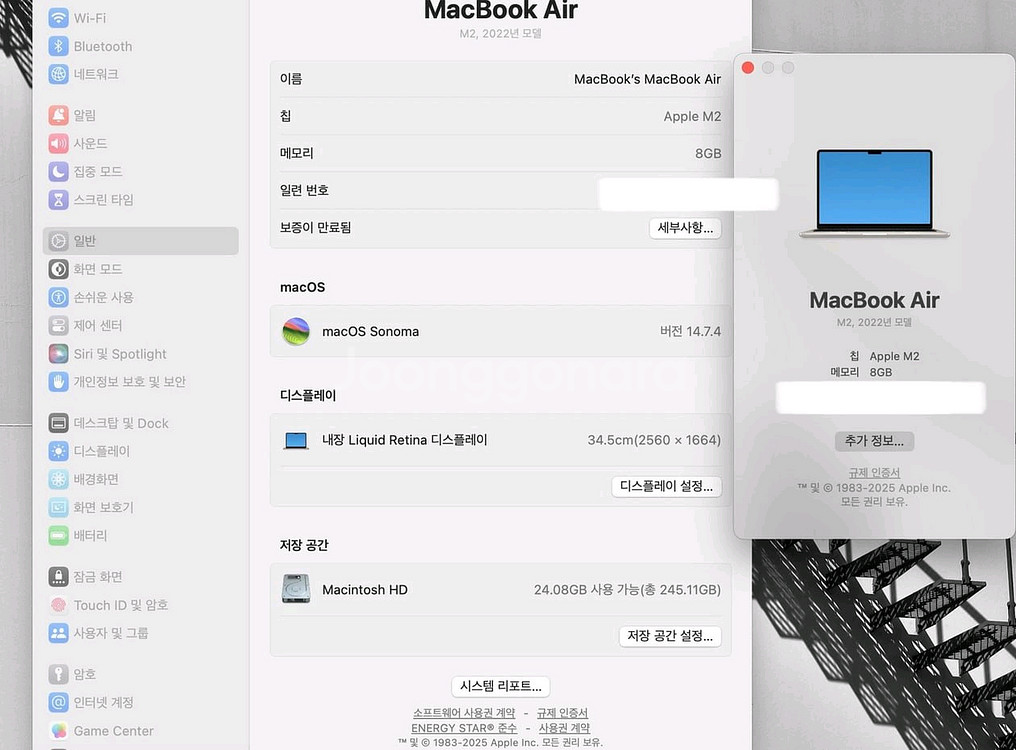Click the 일반 gear icon

pos(58,240)
